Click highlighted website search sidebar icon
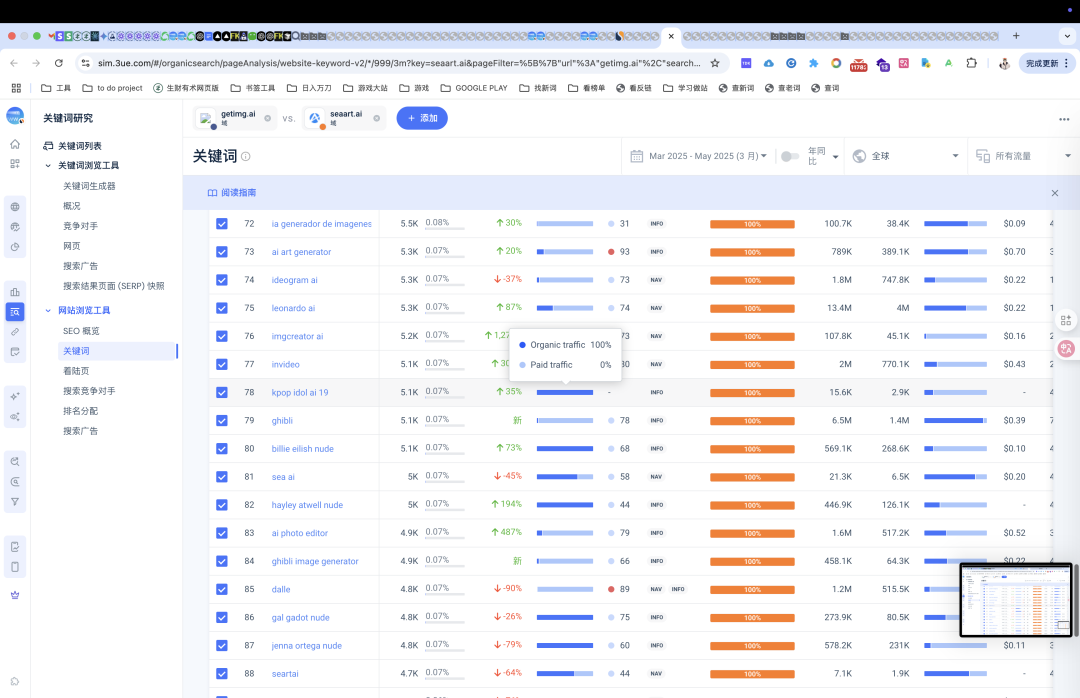Viewport: 1080px width, 698px height. pyautogui.click(x=15, y=312)
